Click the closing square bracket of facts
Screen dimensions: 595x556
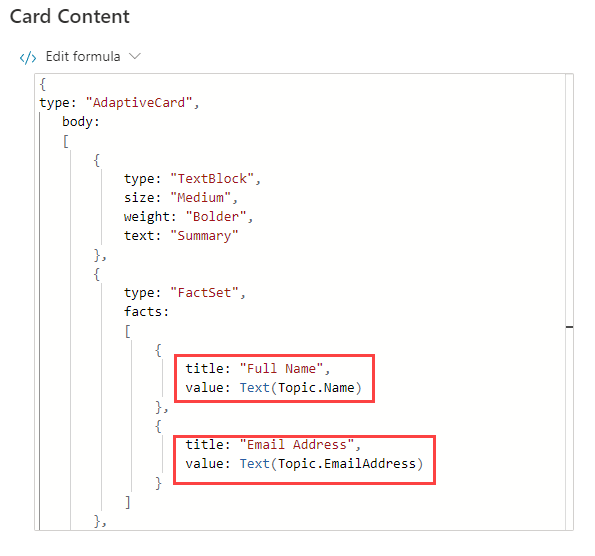(x=128, y=502)
